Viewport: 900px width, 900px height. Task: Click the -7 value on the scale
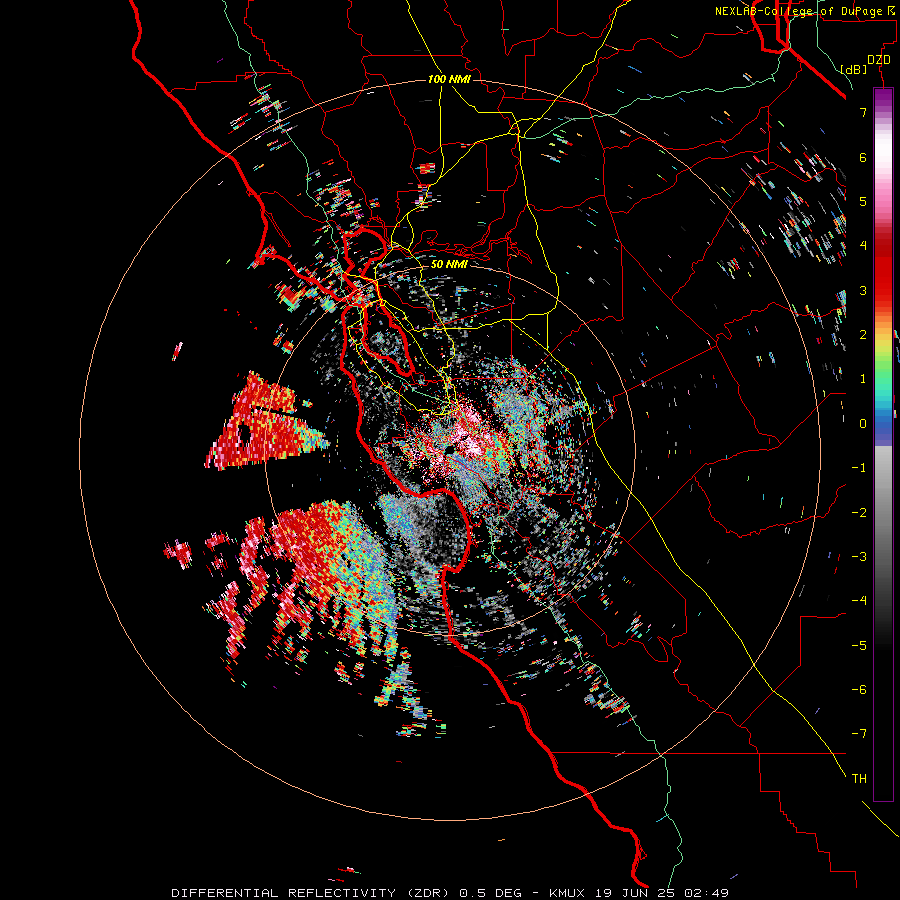click(859, 734)
